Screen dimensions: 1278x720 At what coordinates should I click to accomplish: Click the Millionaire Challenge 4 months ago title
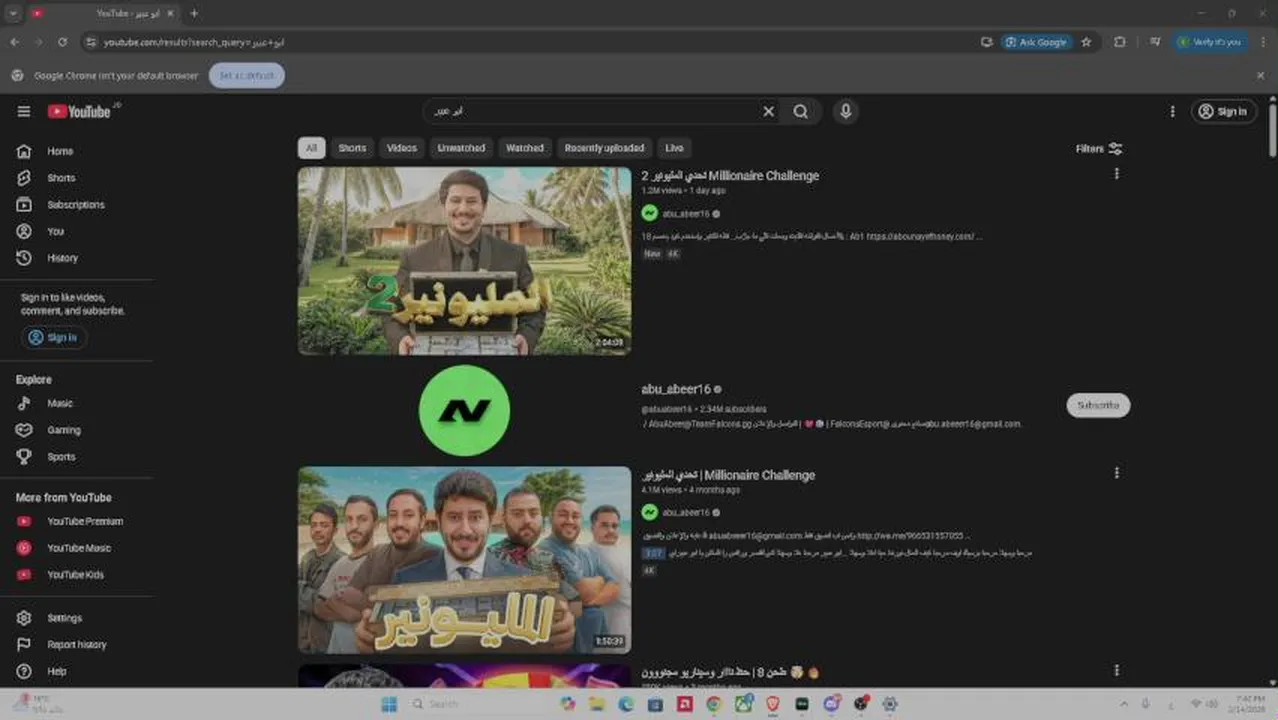tap(729, 475)
